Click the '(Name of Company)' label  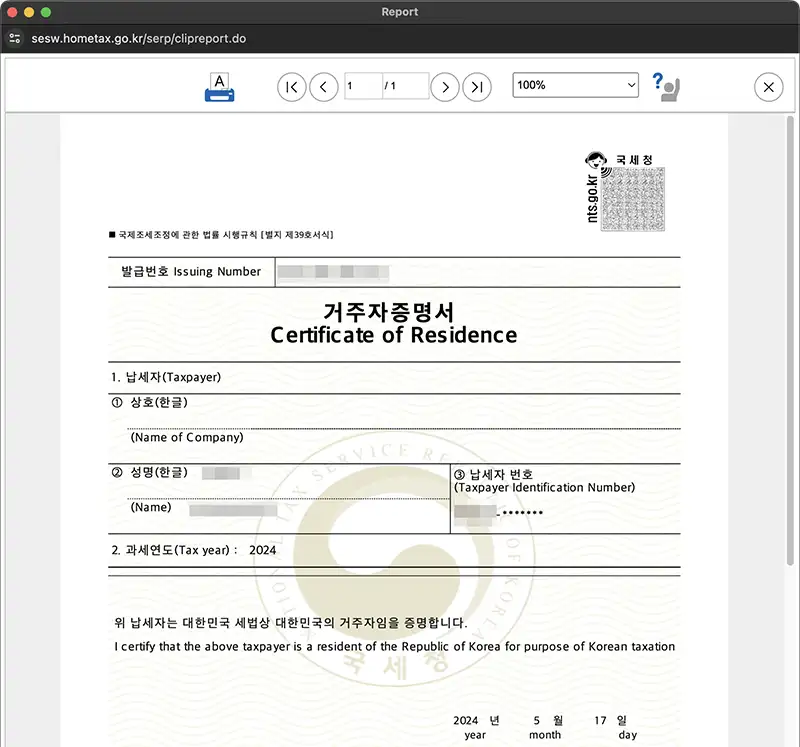click(187, 437)
